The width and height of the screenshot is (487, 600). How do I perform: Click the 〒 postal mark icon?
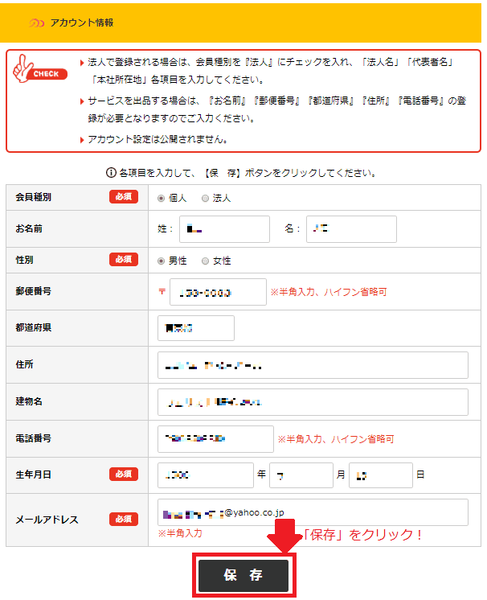pyautogui.click(x=162, y=292)
